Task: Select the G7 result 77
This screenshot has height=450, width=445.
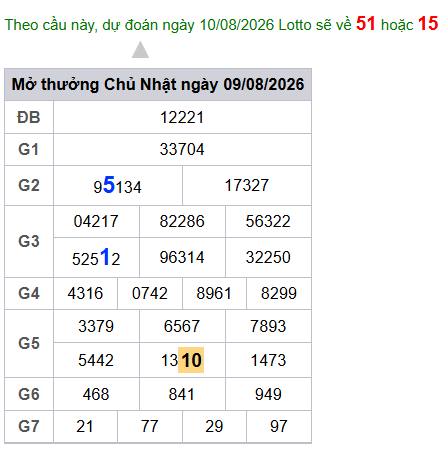Action: click(x=150, y=426)
